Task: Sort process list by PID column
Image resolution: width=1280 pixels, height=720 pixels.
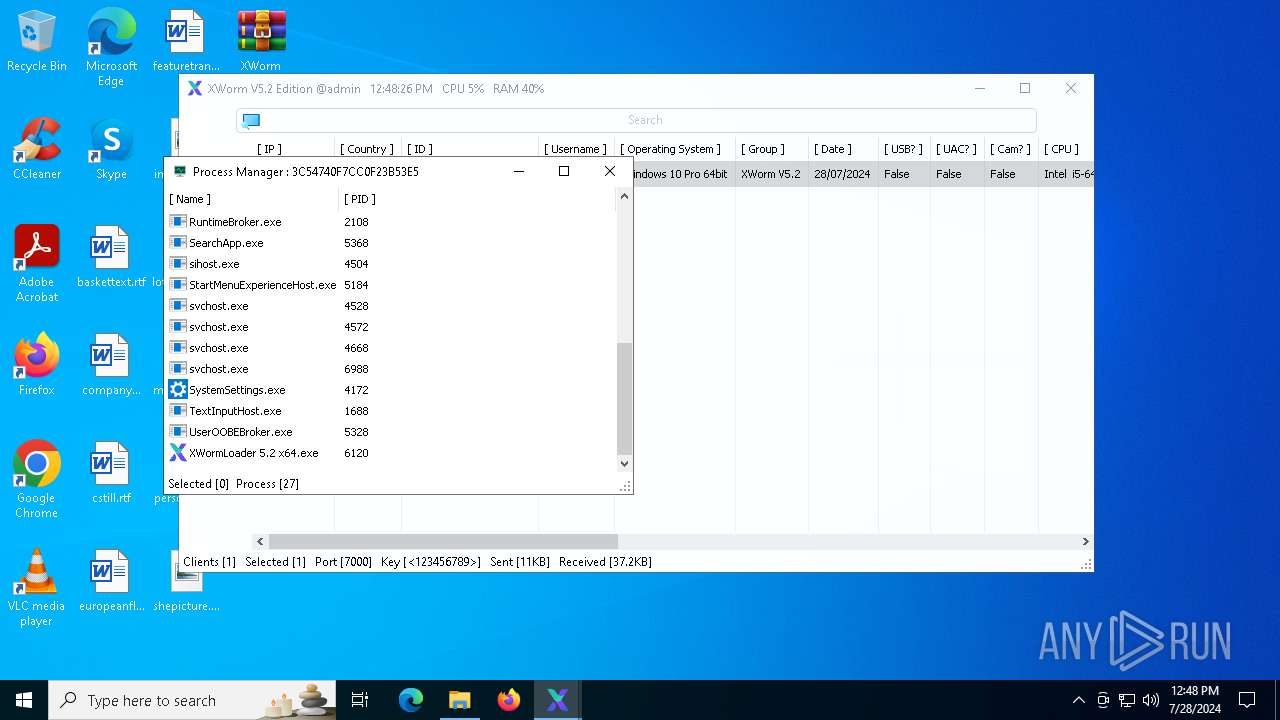Action: (360, 199)
